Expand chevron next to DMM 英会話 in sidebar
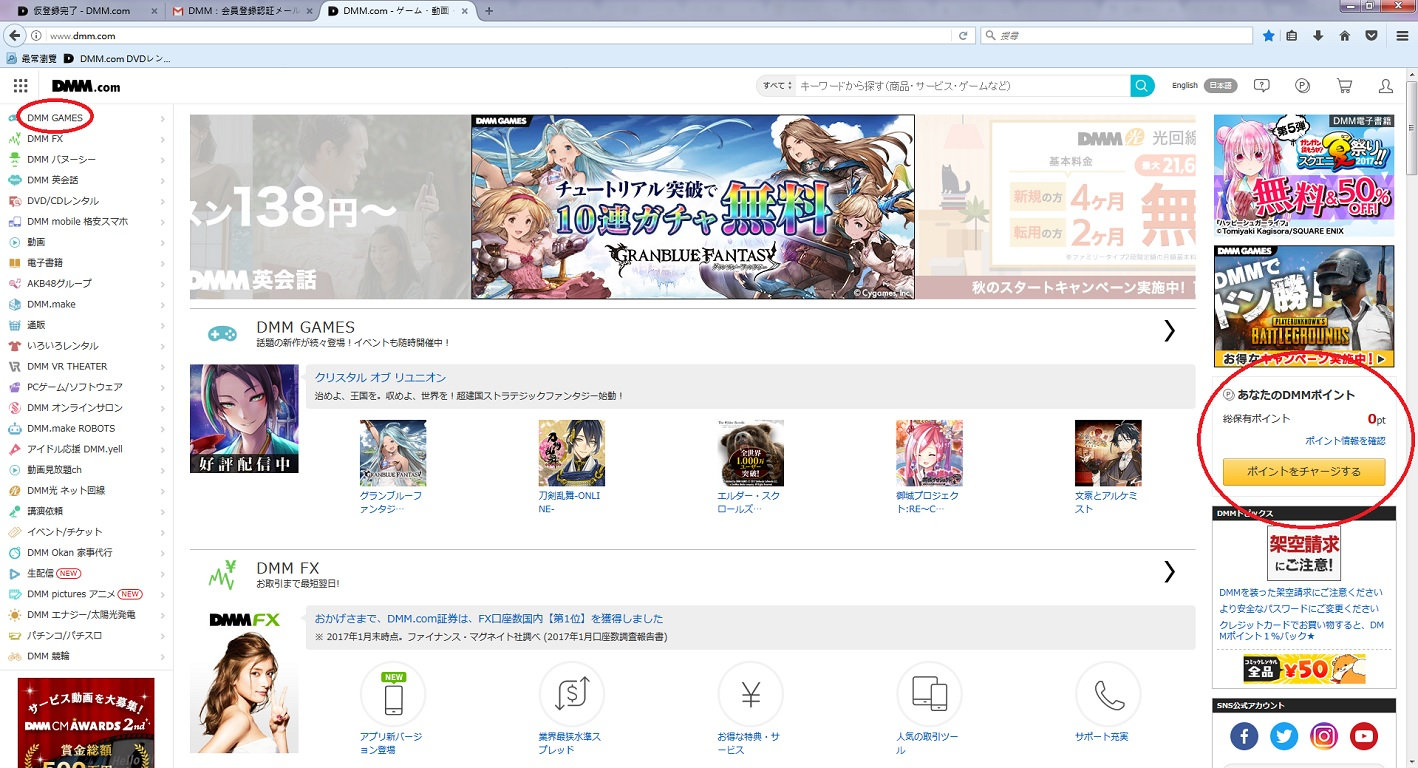 click(x=163, y=180)
